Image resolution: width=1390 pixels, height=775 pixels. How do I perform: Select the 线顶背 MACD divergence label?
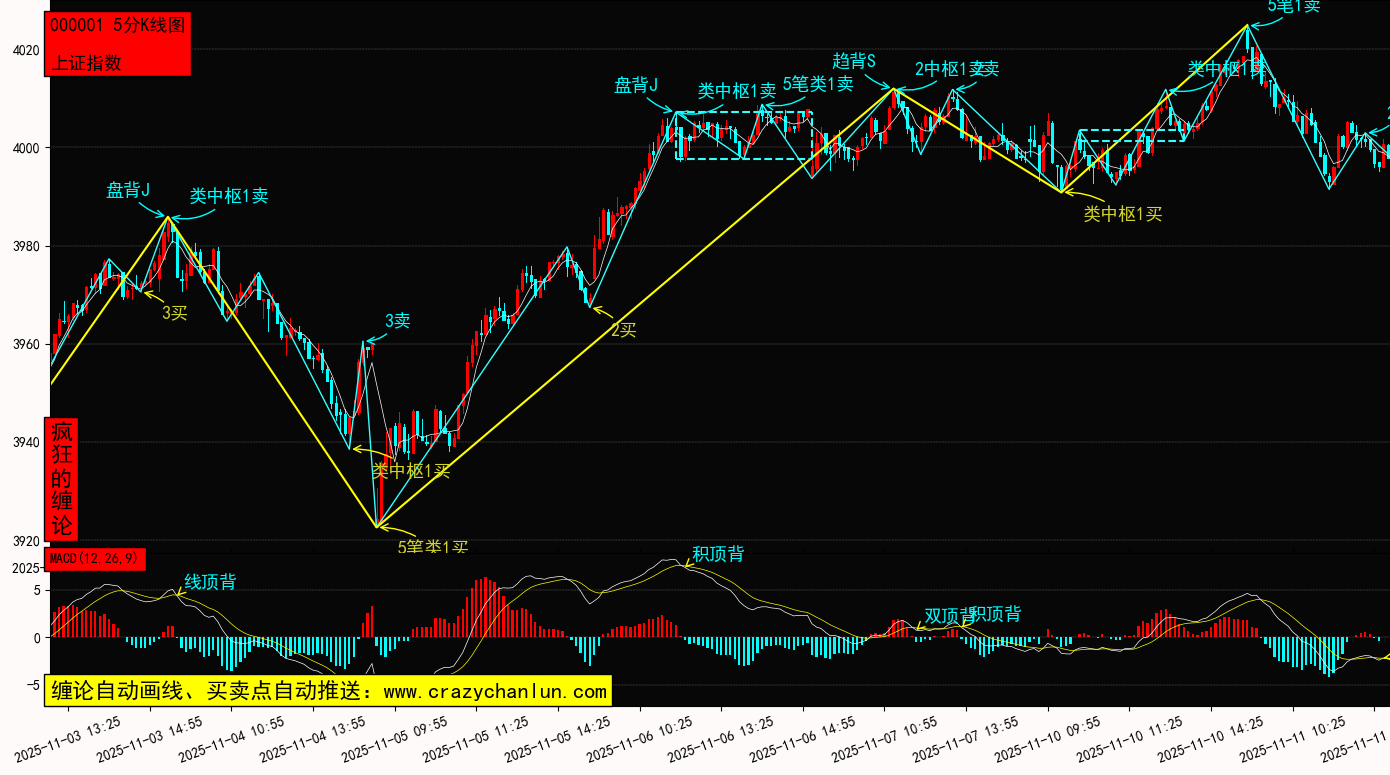click(x=210, y=582)
